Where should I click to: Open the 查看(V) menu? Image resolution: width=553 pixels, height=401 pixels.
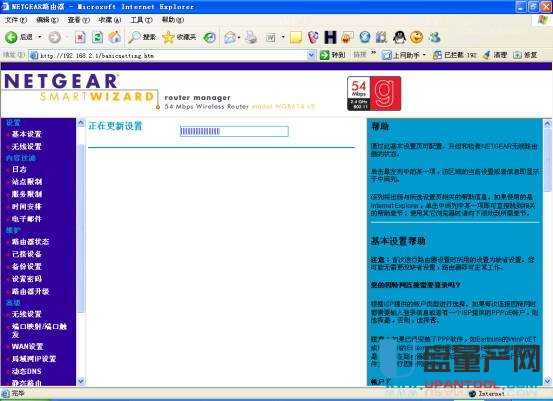[79, 20]
